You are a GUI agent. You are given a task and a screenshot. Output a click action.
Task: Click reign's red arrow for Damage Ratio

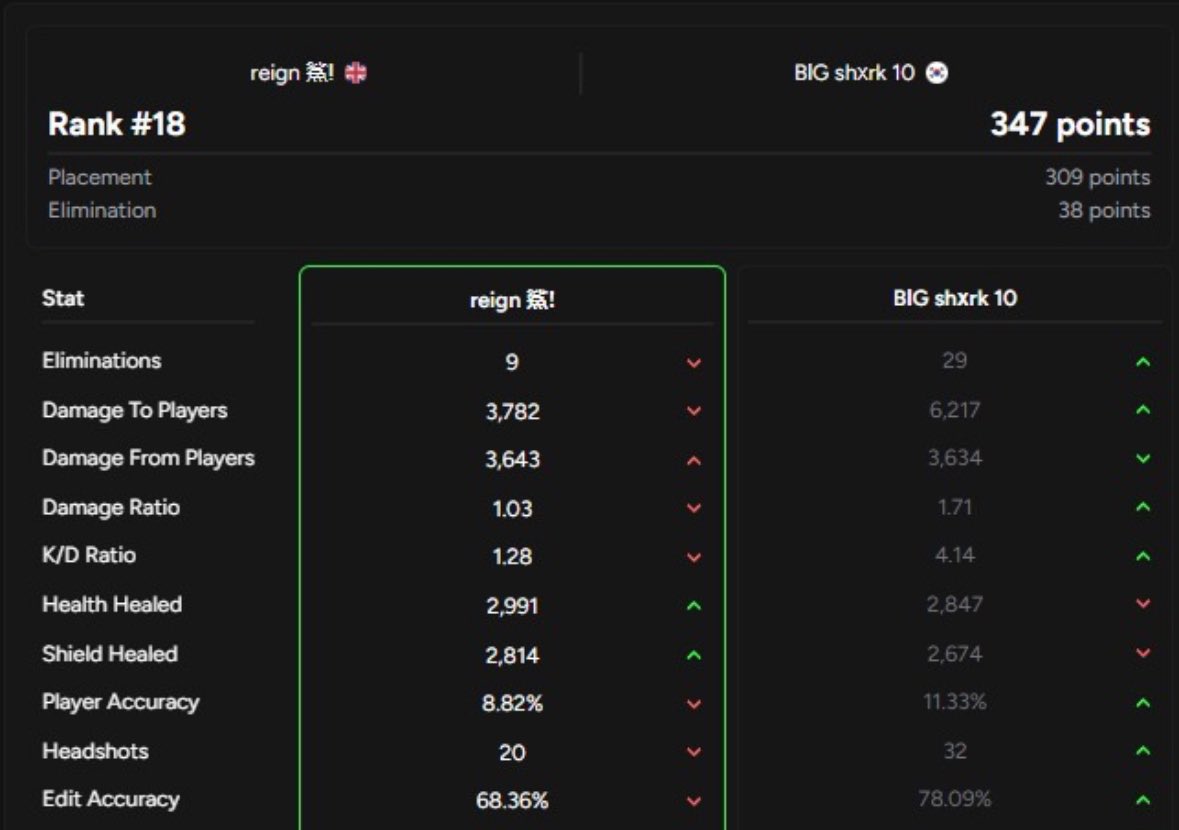(694, 508)
